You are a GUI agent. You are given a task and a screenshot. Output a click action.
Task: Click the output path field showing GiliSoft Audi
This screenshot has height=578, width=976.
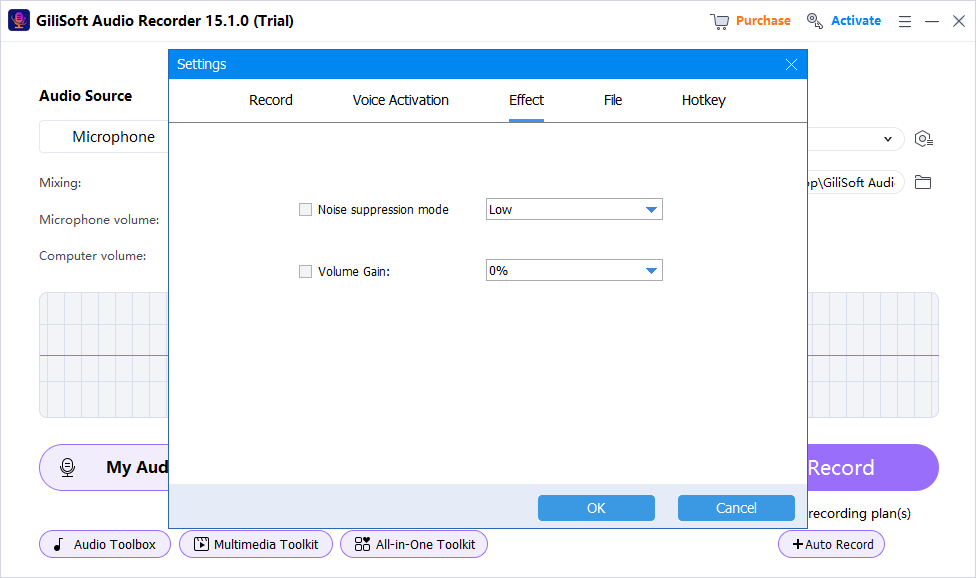(x=855, y=182)
